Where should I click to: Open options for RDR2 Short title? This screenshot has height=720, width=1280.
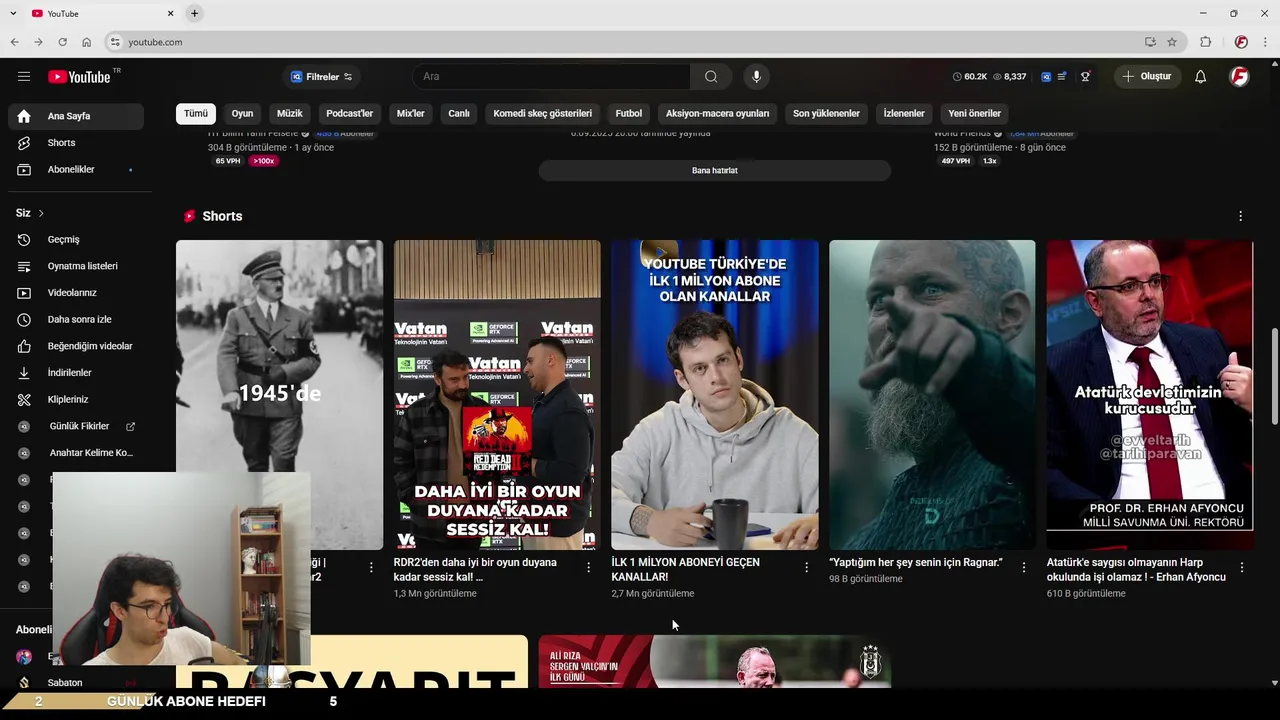pyautogui.click(x=588, y=567)
